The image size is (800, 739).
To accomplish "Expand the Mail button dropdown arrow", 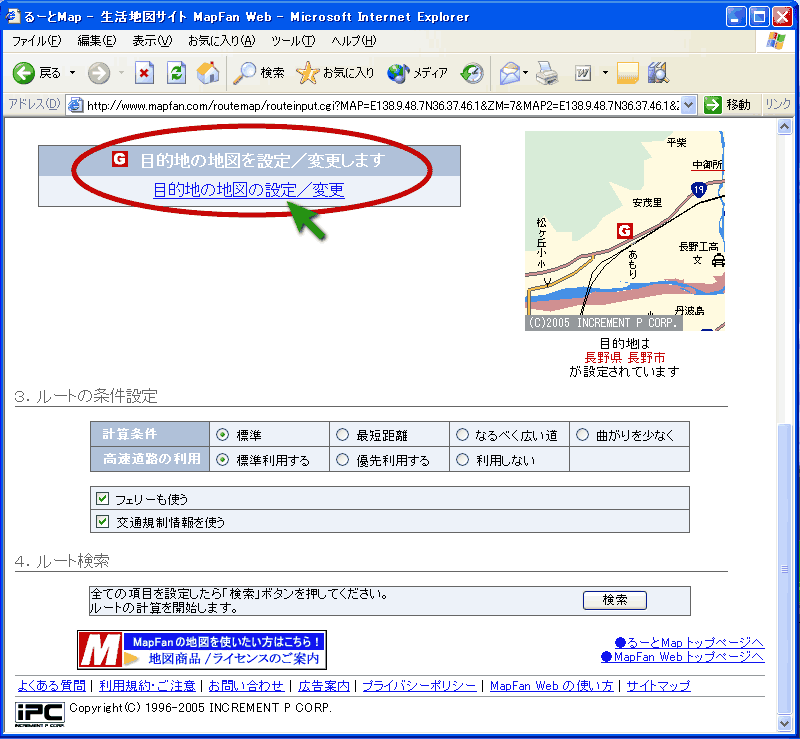I will pyautogui.click(x=526, y=73).
